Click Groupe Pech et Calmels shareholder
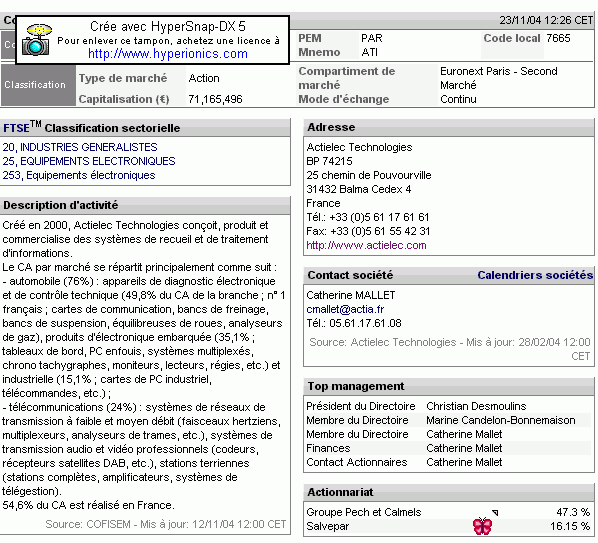This screenshot has width=598, height=543. [x=364, y=512]
